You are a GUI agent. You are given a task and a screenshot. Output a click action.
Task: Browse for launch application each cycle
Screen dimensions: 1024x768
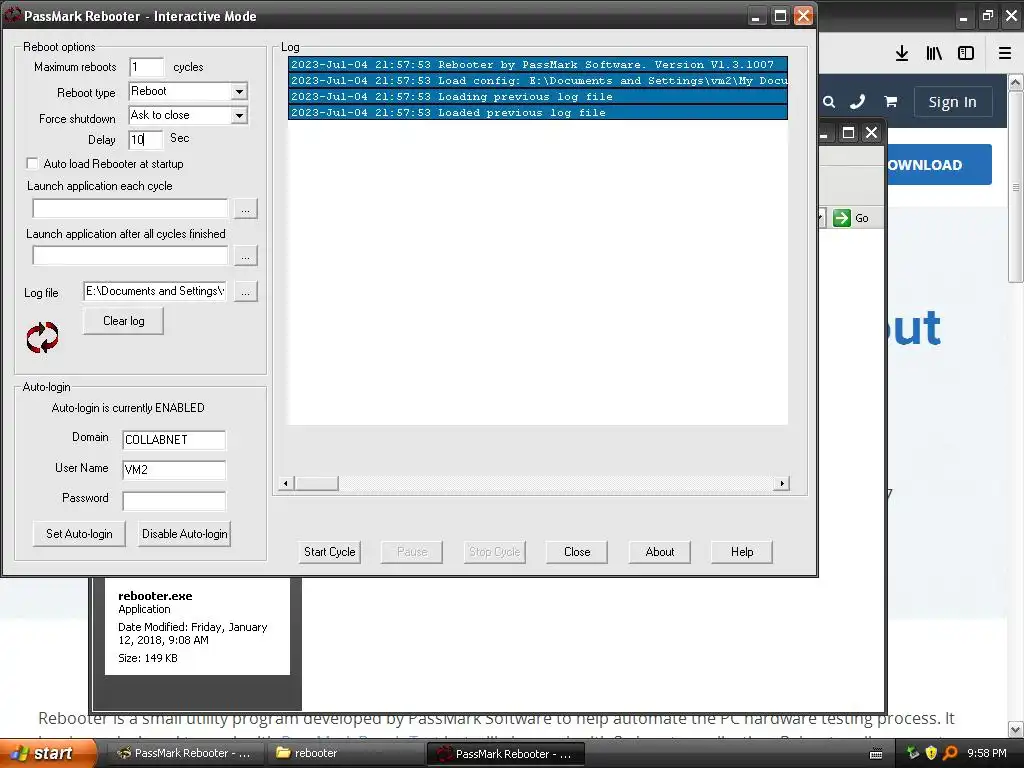(246, 209)
